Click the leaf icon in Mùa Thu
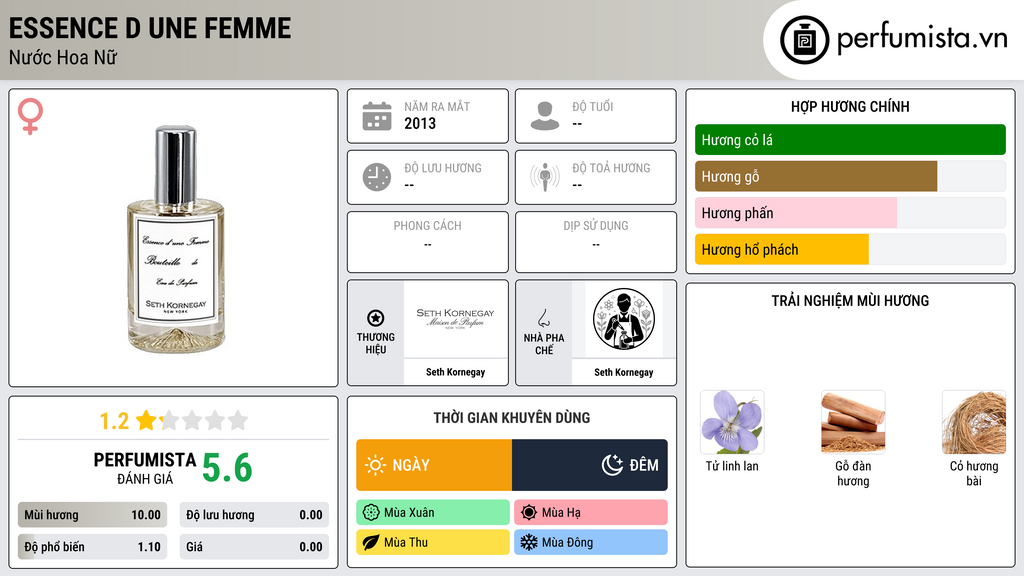Viewport: 1024px width, 576px height. coord(371,542)
